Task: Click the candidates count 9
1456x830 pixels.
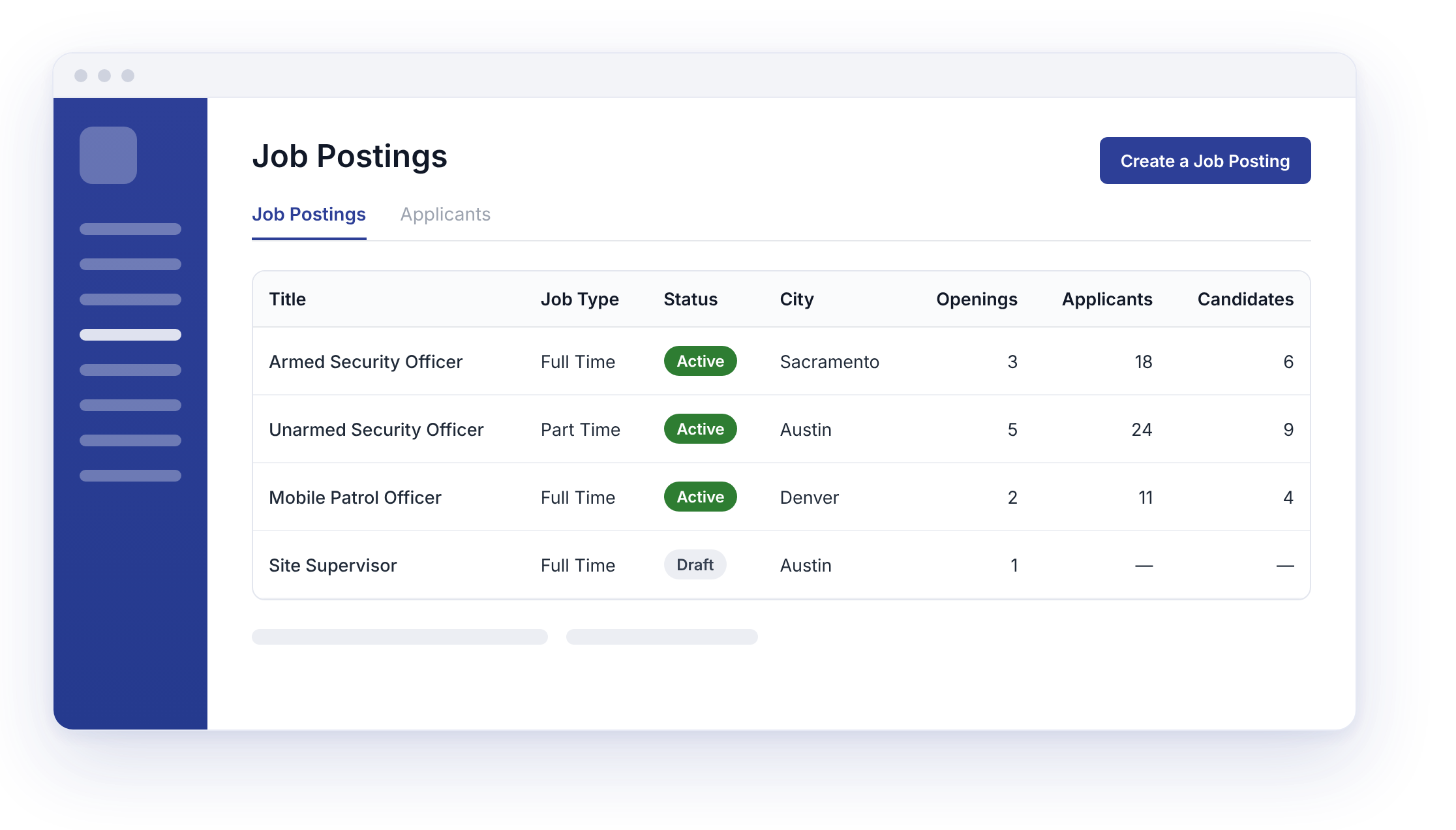Action: click(1288, 429)
